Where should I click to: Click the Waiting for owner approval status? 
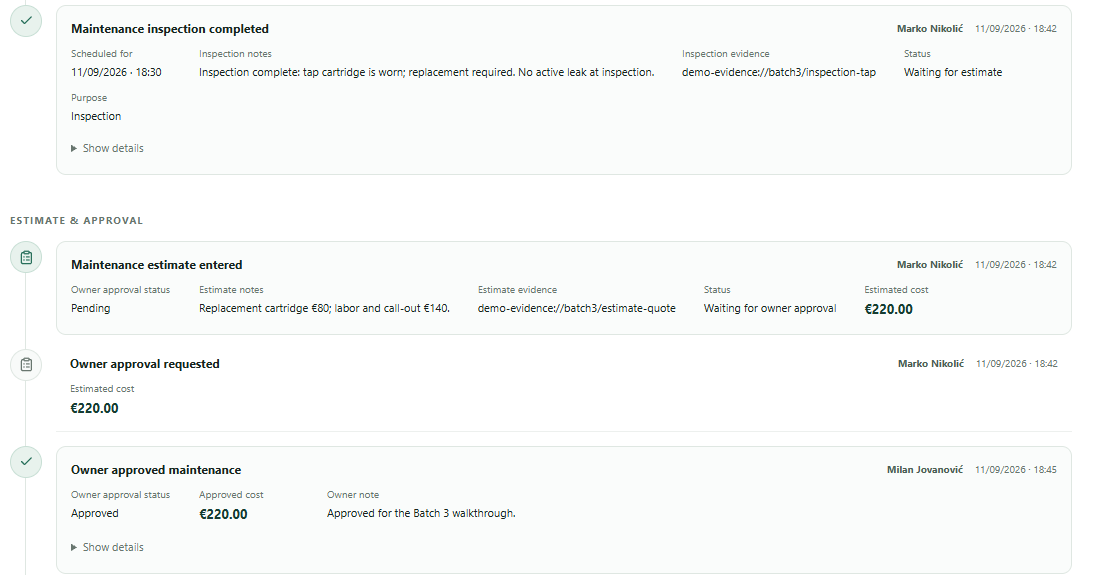[x=770, y=308]
